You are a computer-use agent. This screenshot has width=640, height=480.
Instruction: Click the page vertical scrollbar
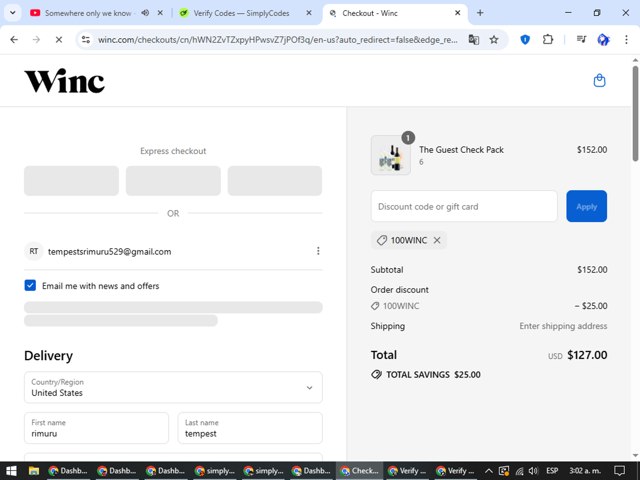636,113
